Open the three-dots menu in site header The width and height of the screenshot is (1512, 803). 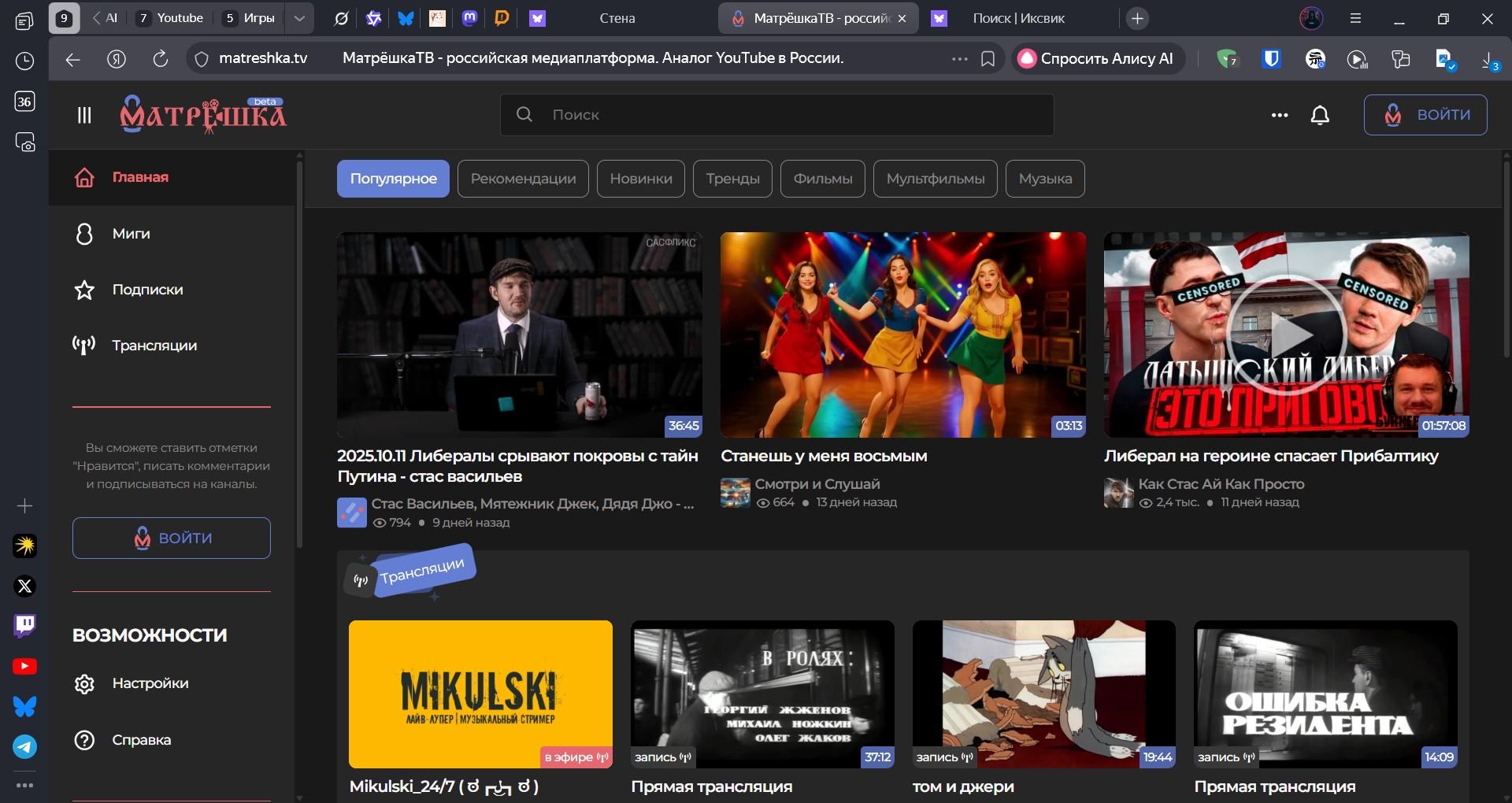pos(1280,115)
